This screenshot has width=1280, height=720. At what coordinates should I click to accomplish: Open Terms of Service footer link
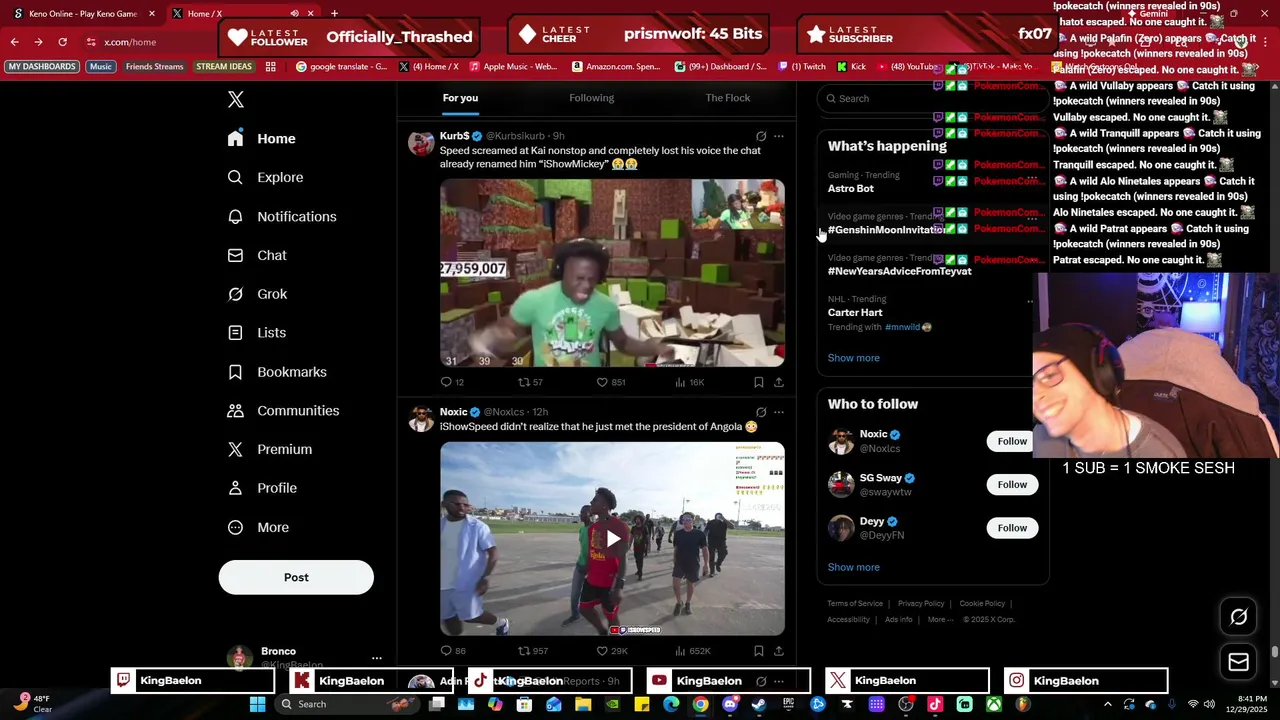click(855, 603)
